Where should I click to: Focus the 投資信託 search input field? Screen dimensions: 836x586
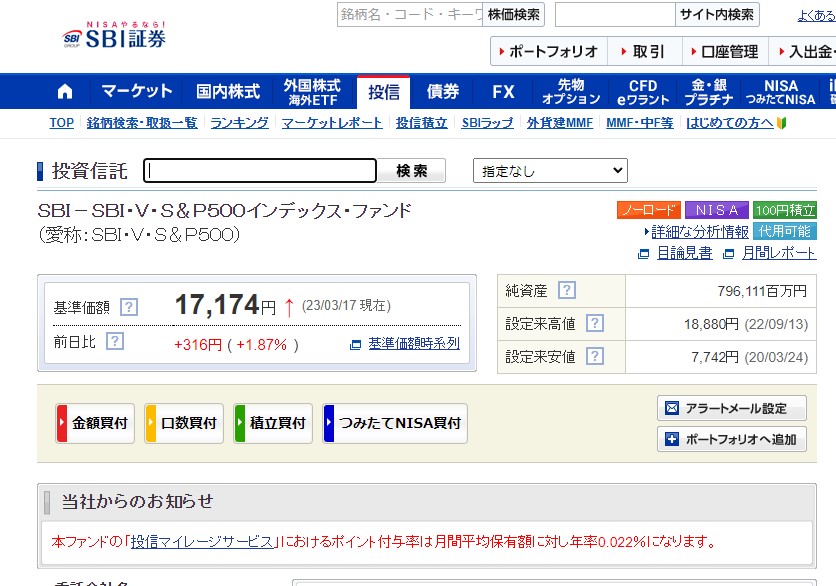260,171
